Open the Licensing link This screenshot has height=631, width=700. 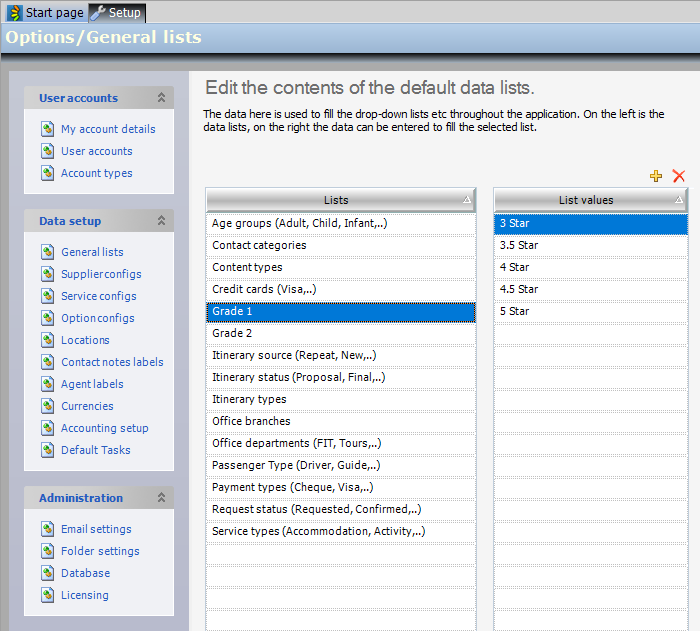coord(84,595)
